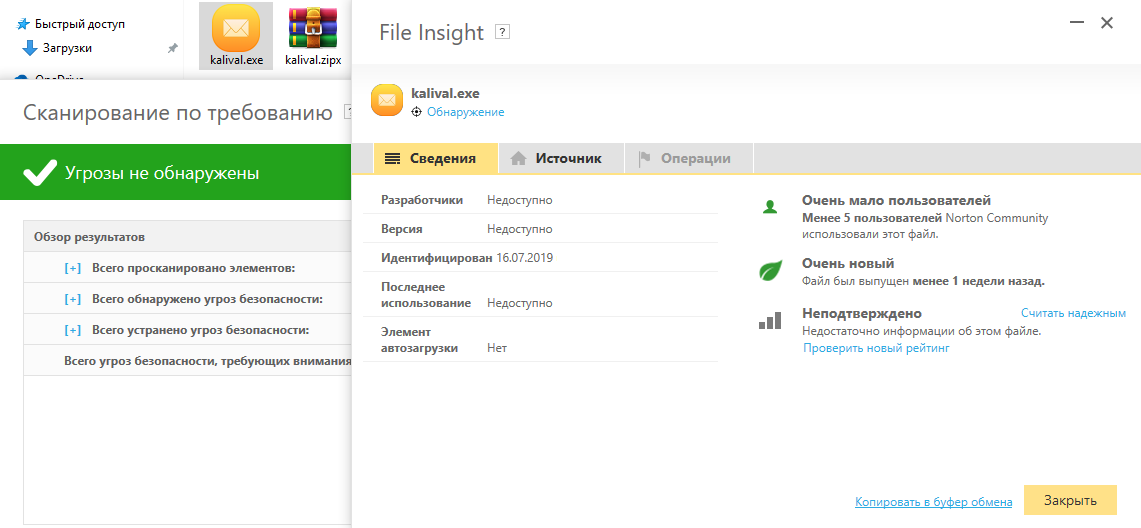This screenshot has height=528, width=1141.
Task: Click 'Копировать в буфер обмена' link
Action: [934, 502]
